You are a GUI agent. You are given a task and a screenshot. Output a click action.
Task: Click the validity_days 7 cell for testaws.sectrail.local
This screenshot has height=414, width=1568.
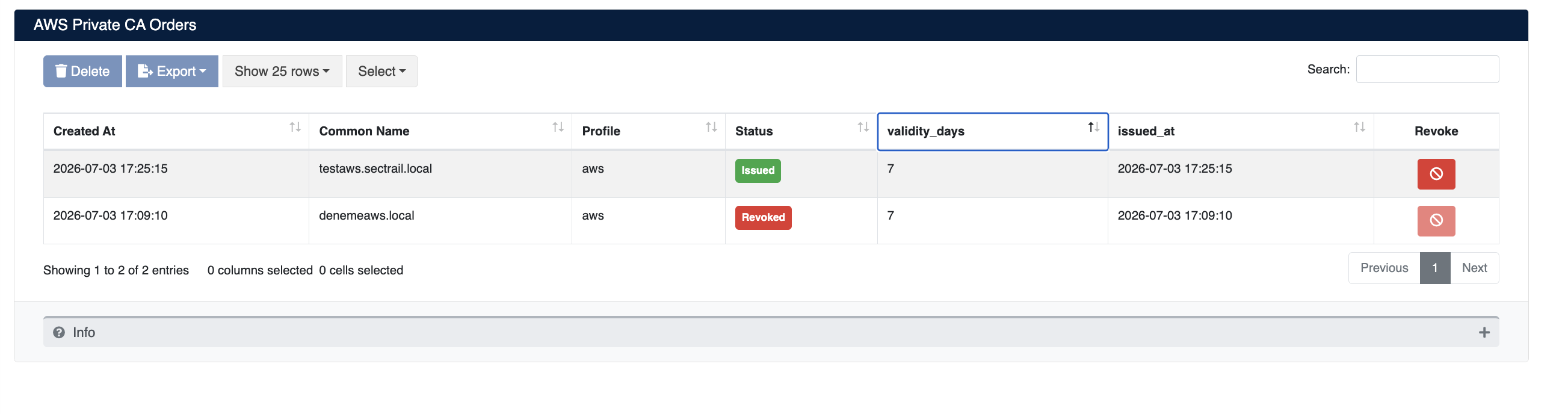(992, 174)
